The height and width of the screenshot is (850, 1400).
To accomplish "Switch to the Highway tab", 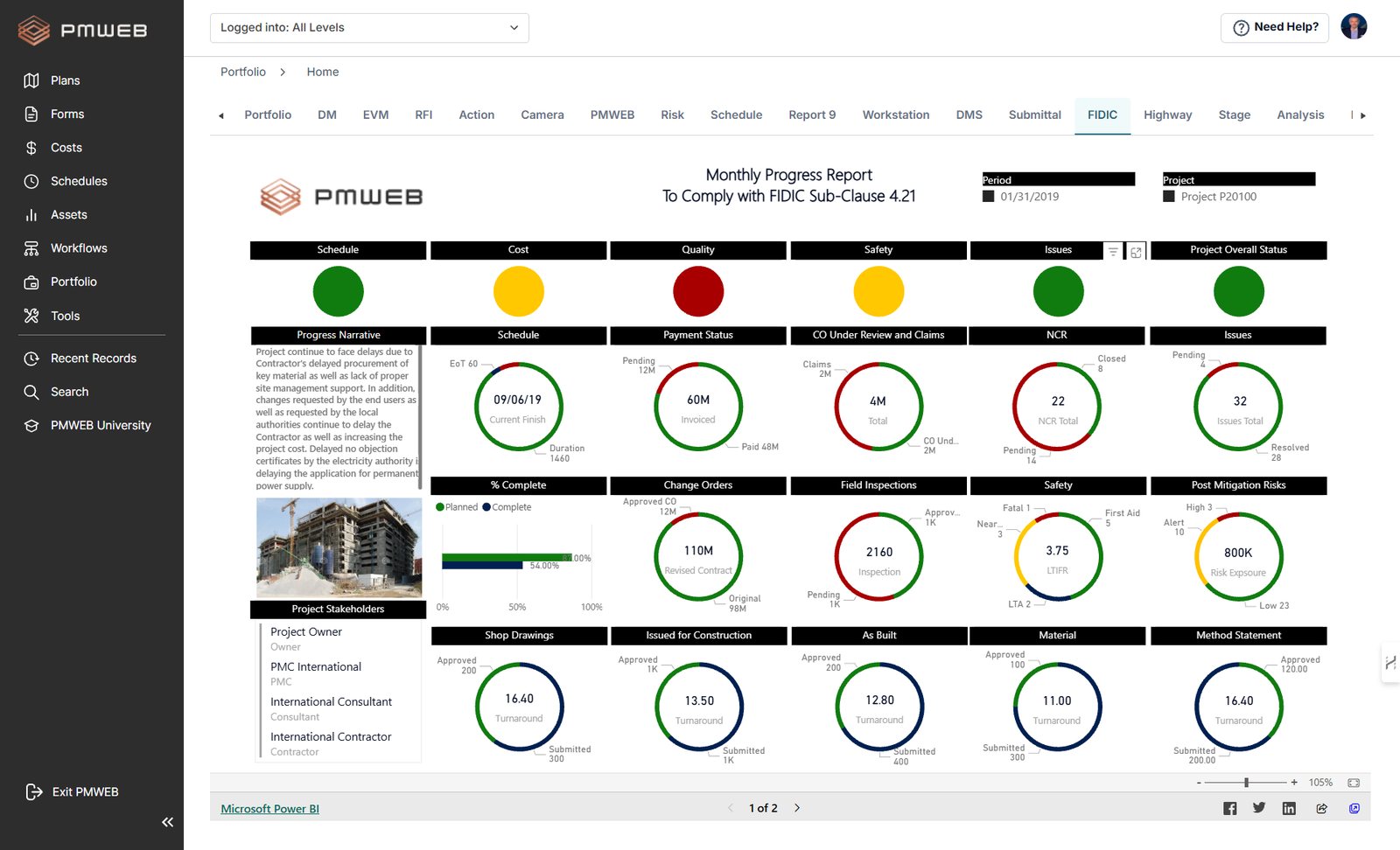I will click(x=1167, y=115).
